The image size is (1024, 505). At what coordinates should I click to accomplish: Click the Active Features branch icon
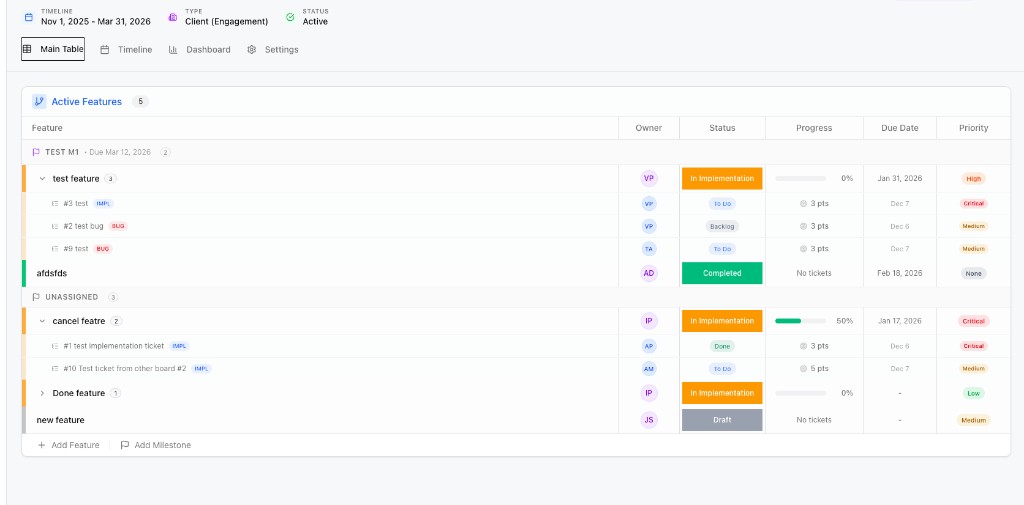39,101
